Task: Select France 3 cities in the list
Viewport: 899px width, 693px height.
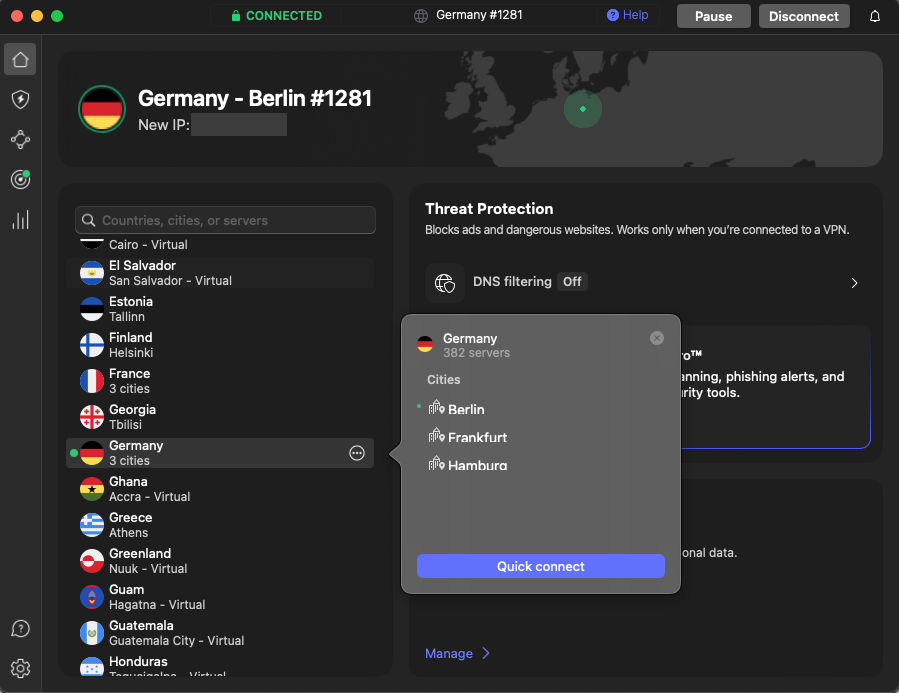Action: pos(220,381)
